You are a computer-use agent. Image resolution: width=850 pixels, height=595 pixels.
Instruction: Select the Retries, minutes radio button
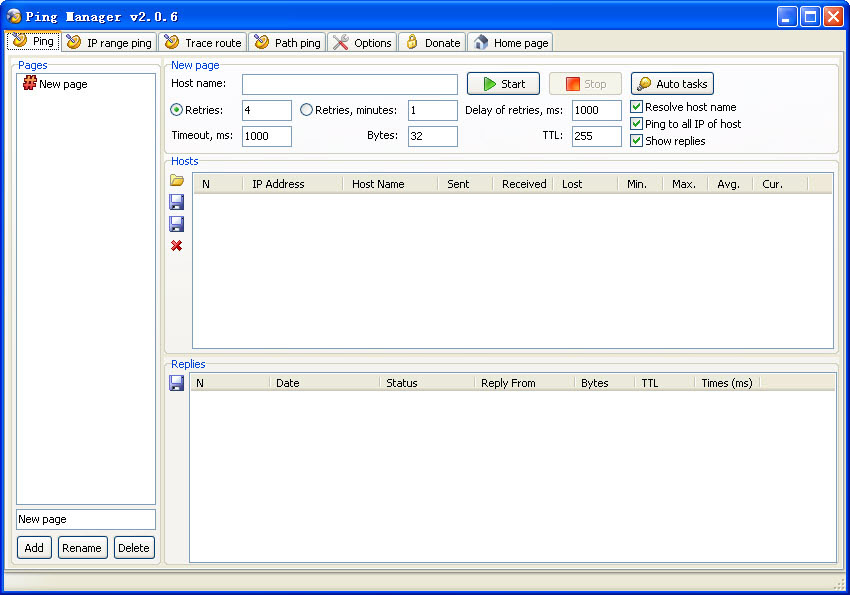(x=307, y=110)
